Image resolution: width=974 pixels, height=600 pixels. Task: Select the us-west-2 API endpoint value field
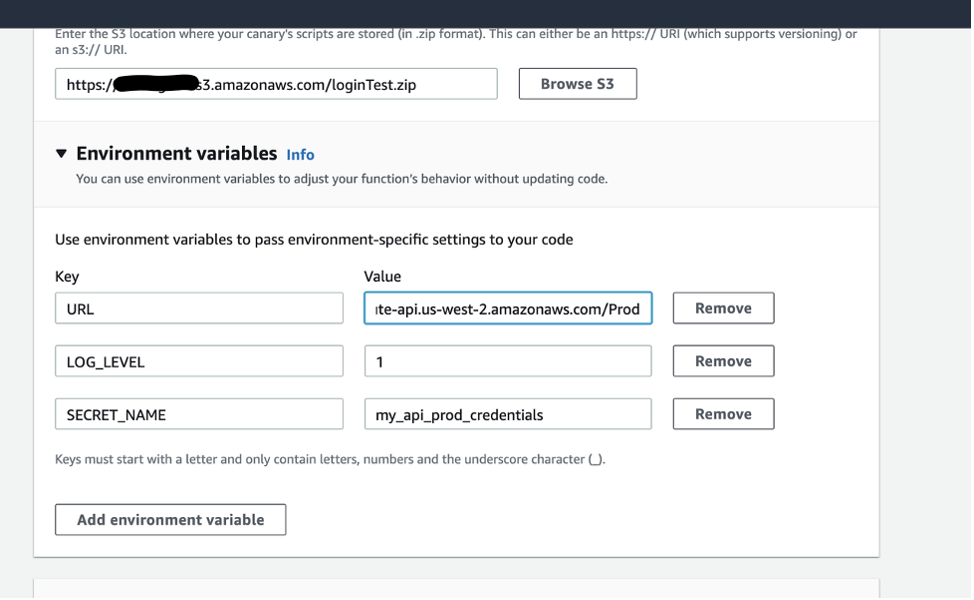(505, 308)
